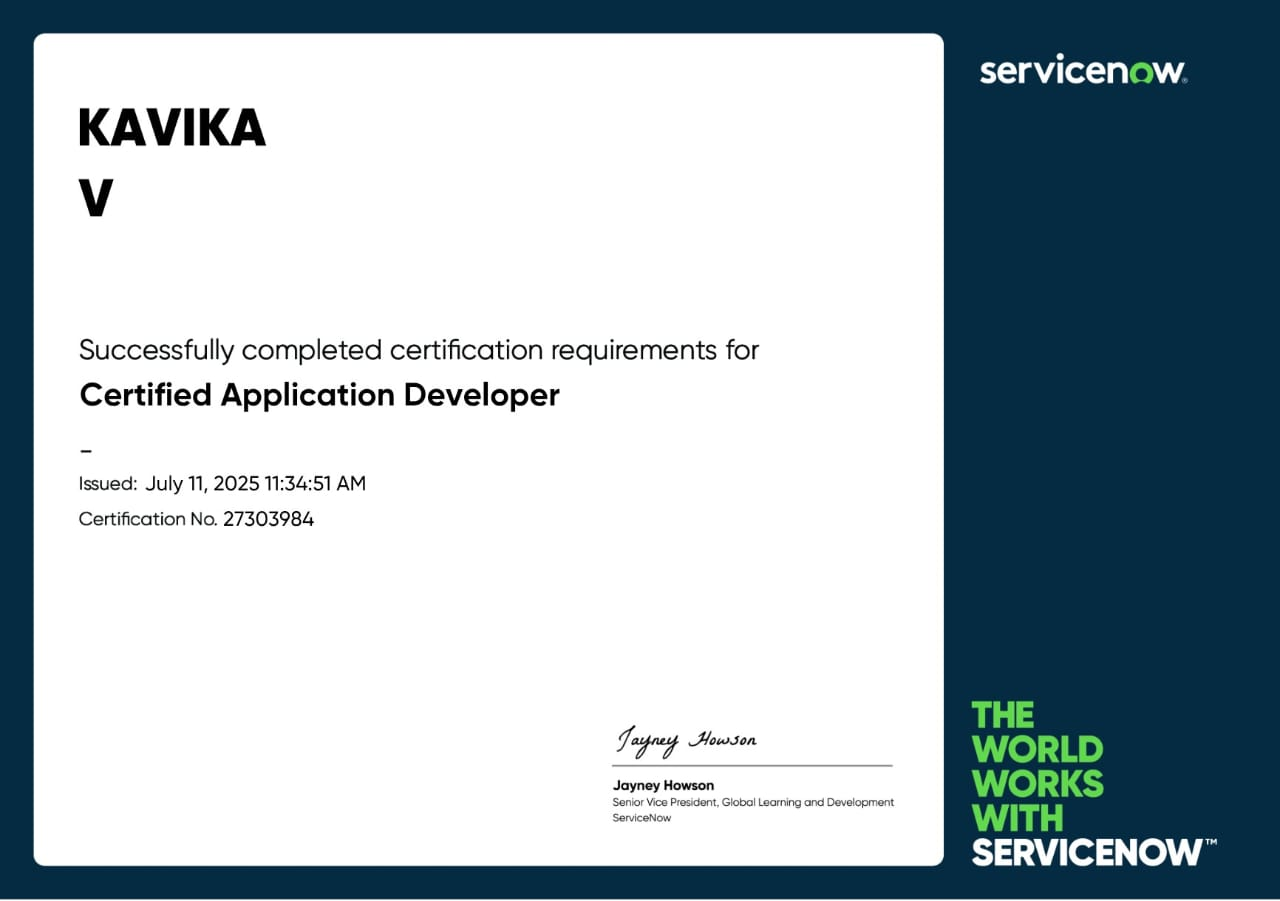This screenshot has width=1280, height=901.
Task: Click the handwritten Jayney Howson signature
Action: click(686, 740)
